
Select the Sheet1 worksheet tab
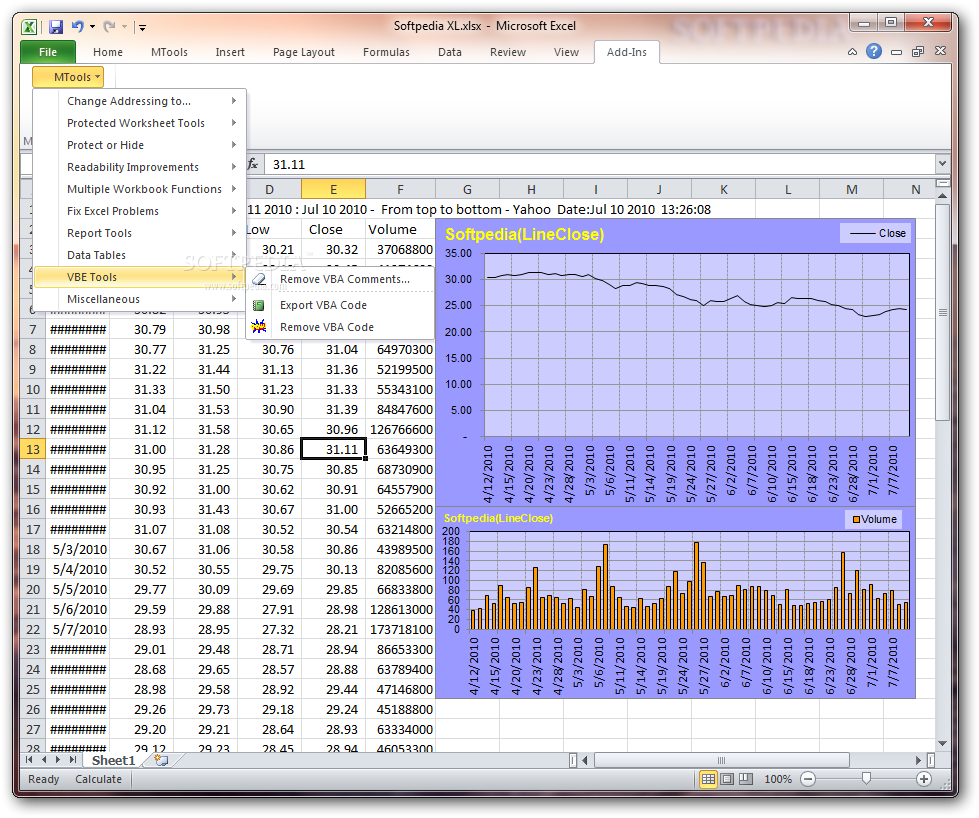(x=113, y=760)
